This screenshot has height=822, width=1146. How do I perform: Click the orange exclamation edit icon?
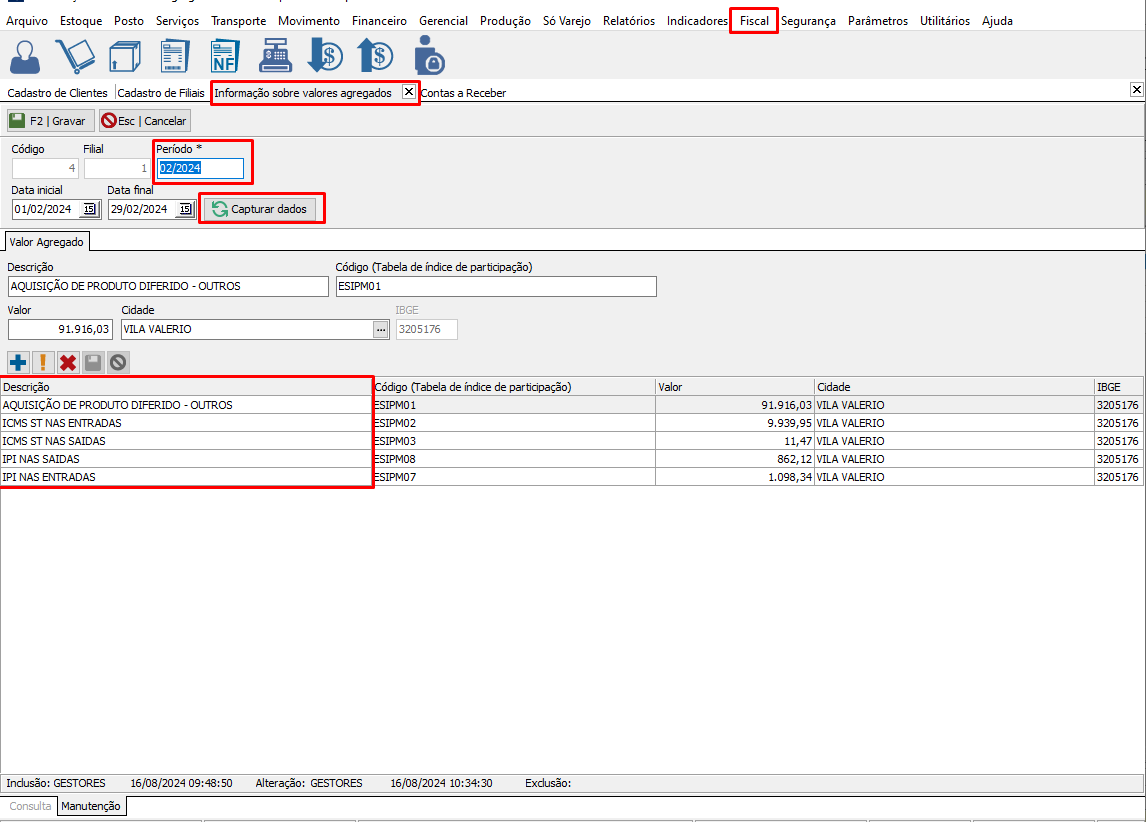point(43,362)
